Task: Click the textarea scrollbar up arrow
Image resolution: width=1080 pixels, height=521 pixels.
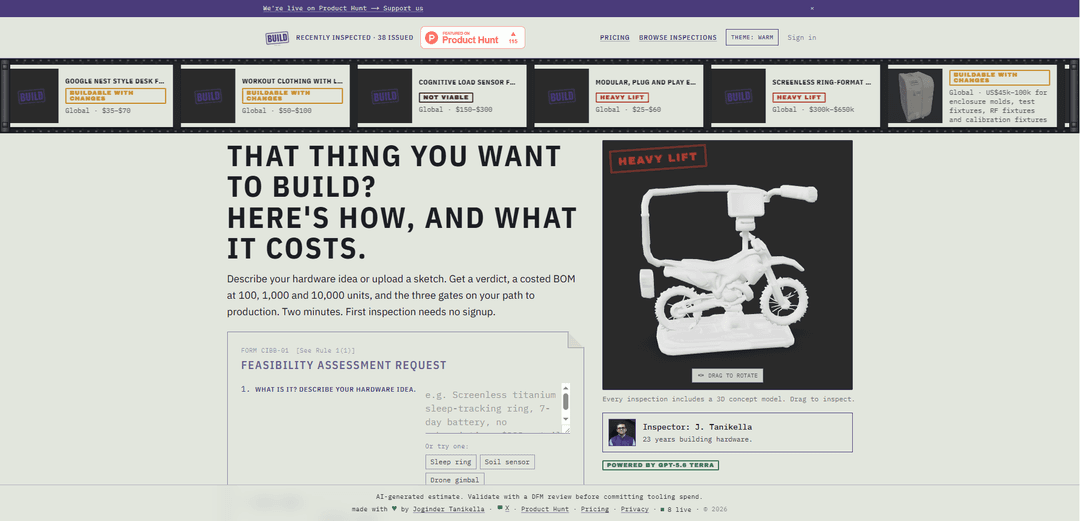Action: (x=565, y=387)
